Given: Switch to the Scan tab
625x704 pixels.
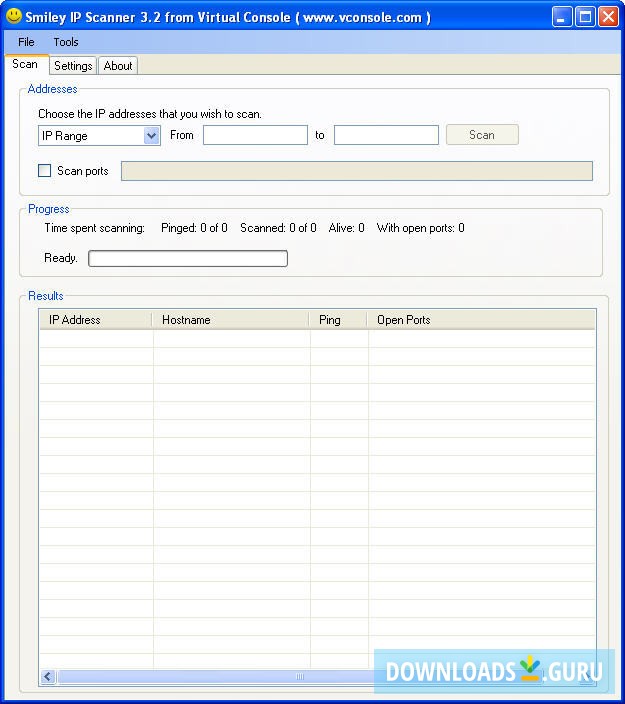Looking at the screenshot, I should pyautogui.click(x=25, y=64).
